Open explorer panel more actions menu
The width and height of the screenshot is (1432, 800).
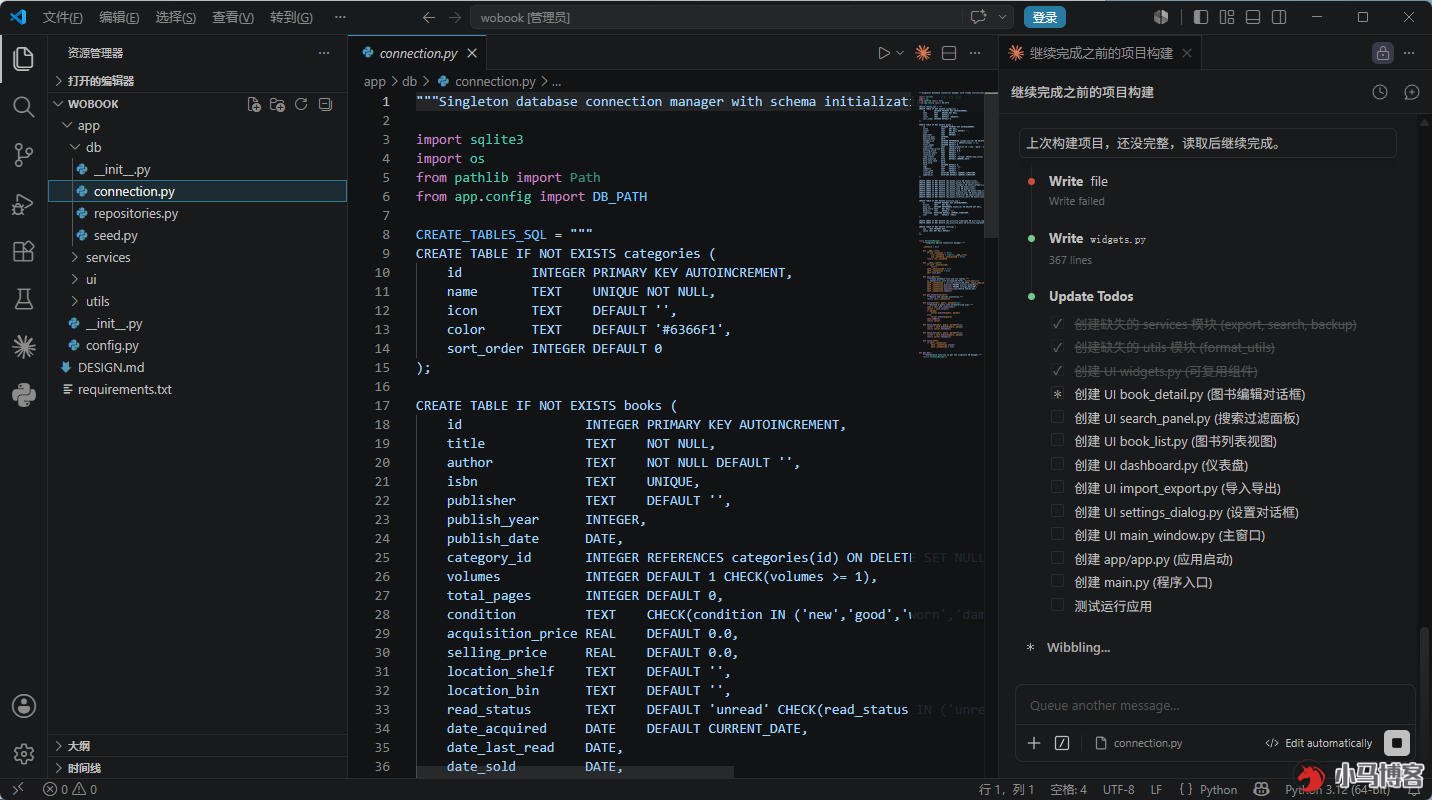pos(324,53)
